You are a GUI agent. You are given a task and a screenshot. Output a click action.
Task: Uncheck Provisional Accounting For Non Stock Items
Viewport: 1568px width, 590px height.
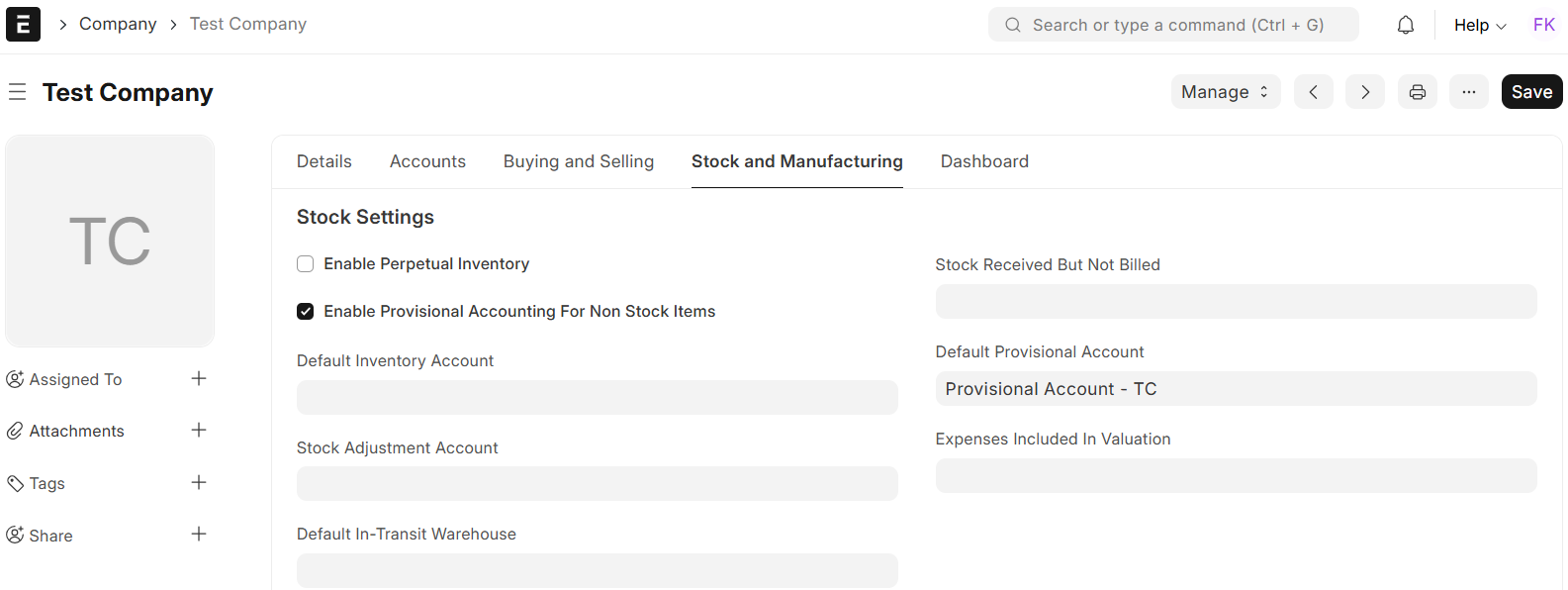[x=306, y=312]
